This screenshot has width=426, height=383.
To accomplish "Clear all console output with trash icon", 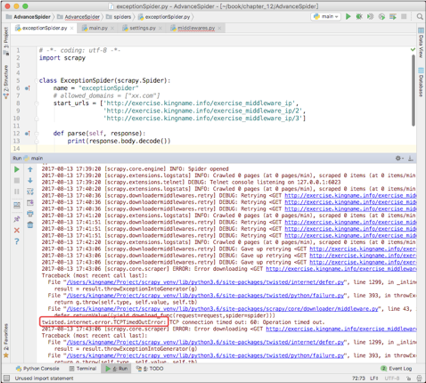I will point(30,225).
